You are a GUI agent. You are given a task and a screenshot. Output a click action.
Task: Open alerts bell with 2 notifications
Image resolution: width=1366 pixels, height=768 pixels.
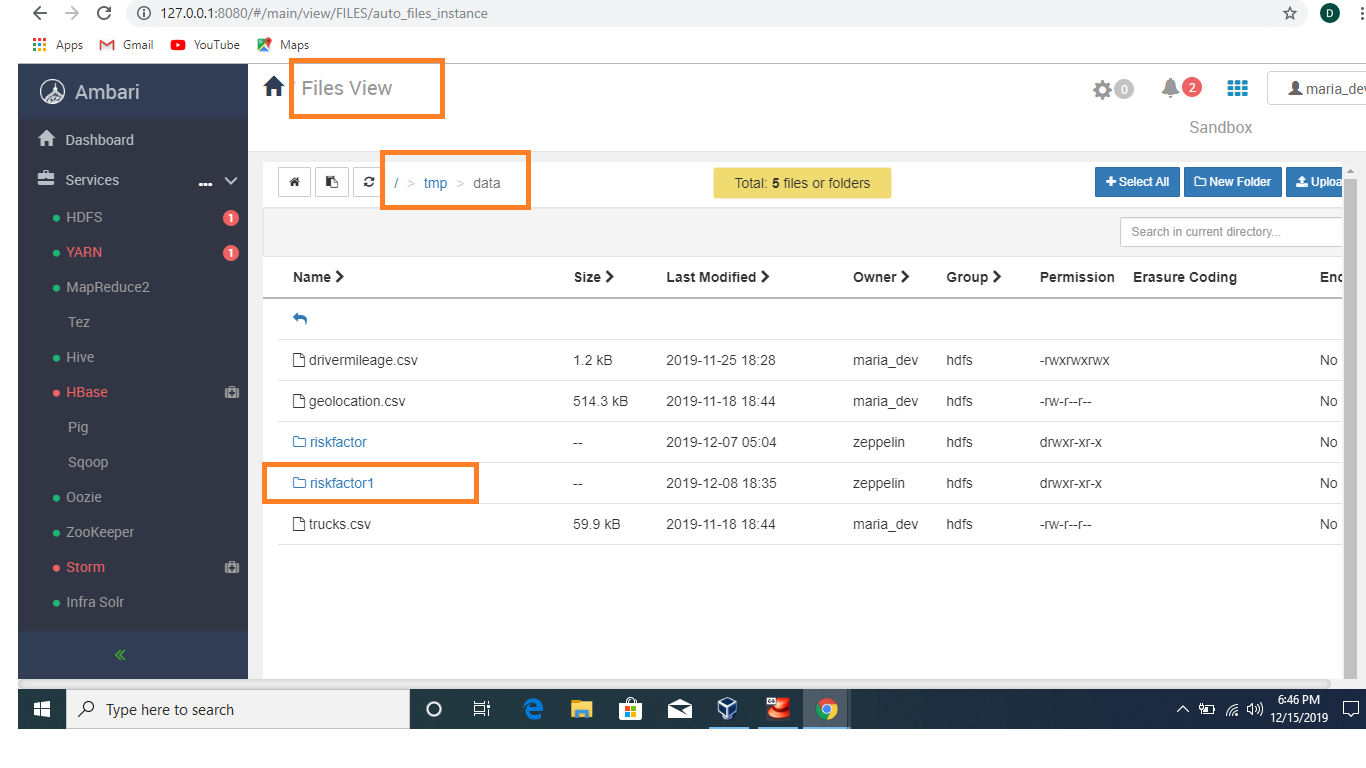click(1170, 88)
